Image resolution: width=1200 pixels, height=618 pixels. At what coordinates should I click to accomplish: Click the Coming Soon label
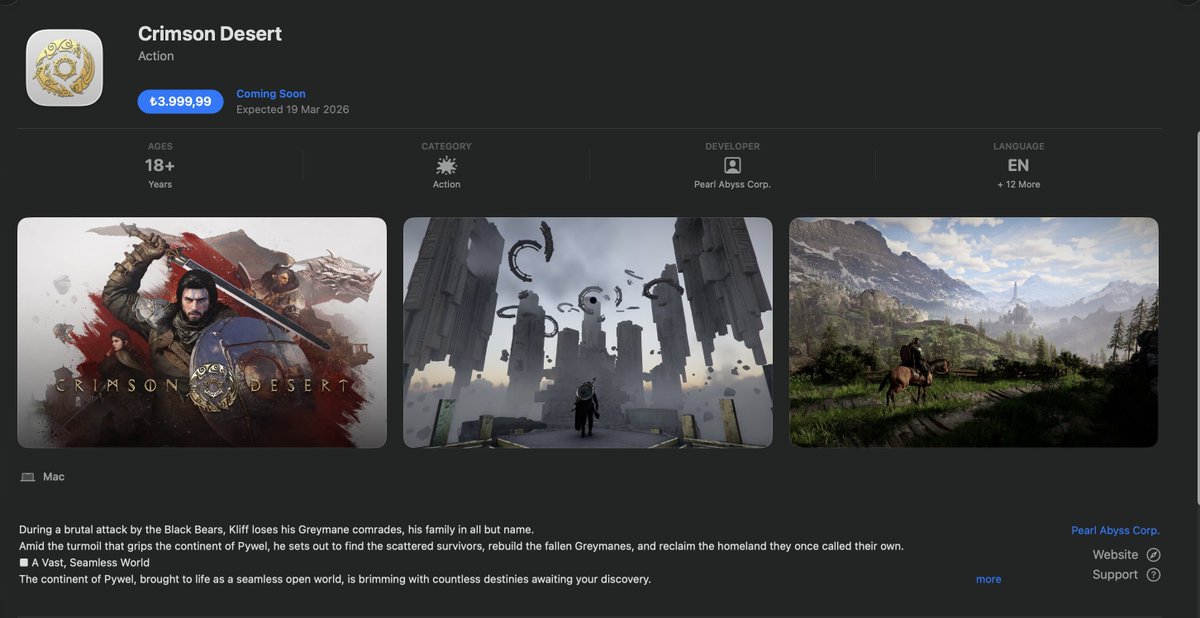(271, 94)
